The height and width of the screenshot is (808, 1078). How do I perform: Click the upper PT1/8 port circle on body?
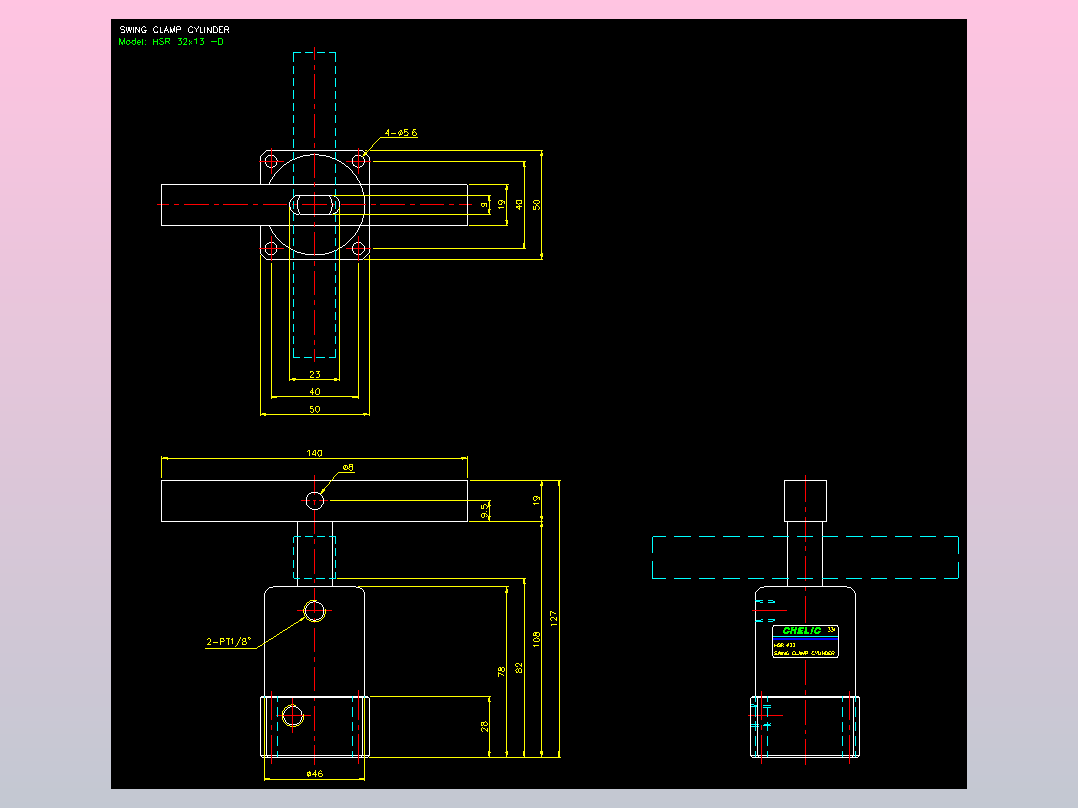pyautogui.click(x=314, y=611)
